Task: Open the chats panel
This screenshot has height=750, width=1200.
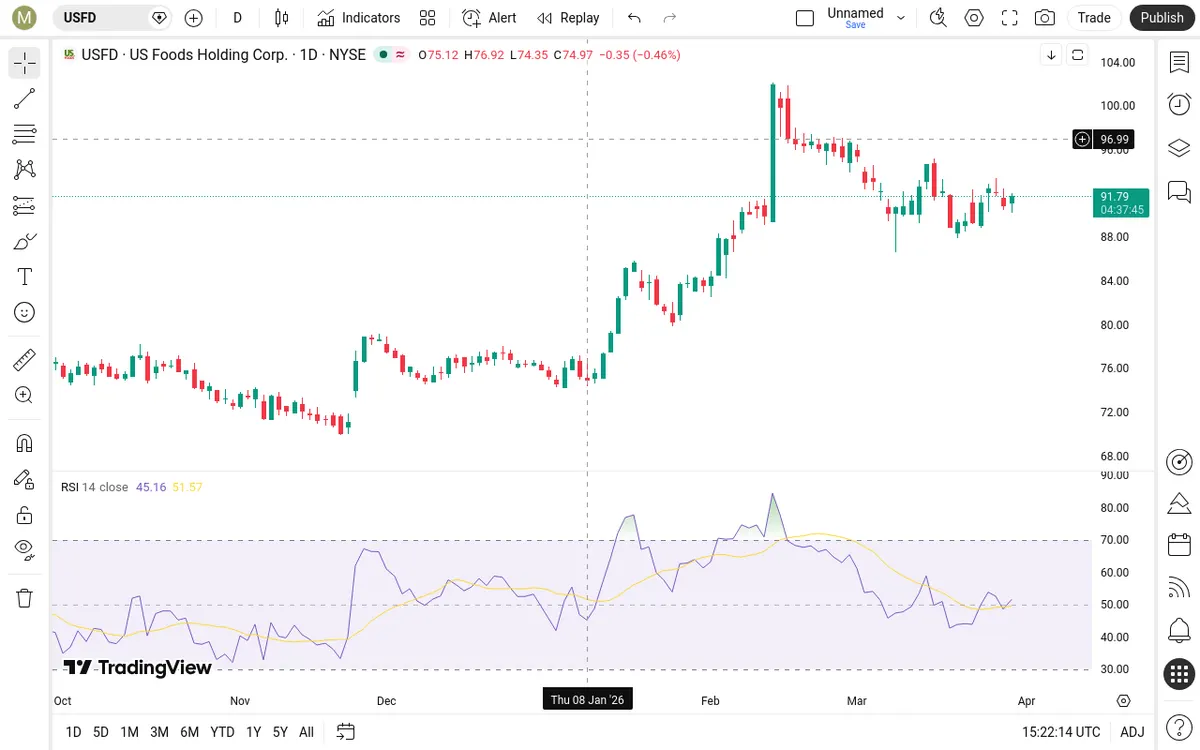Action: 1179,191
